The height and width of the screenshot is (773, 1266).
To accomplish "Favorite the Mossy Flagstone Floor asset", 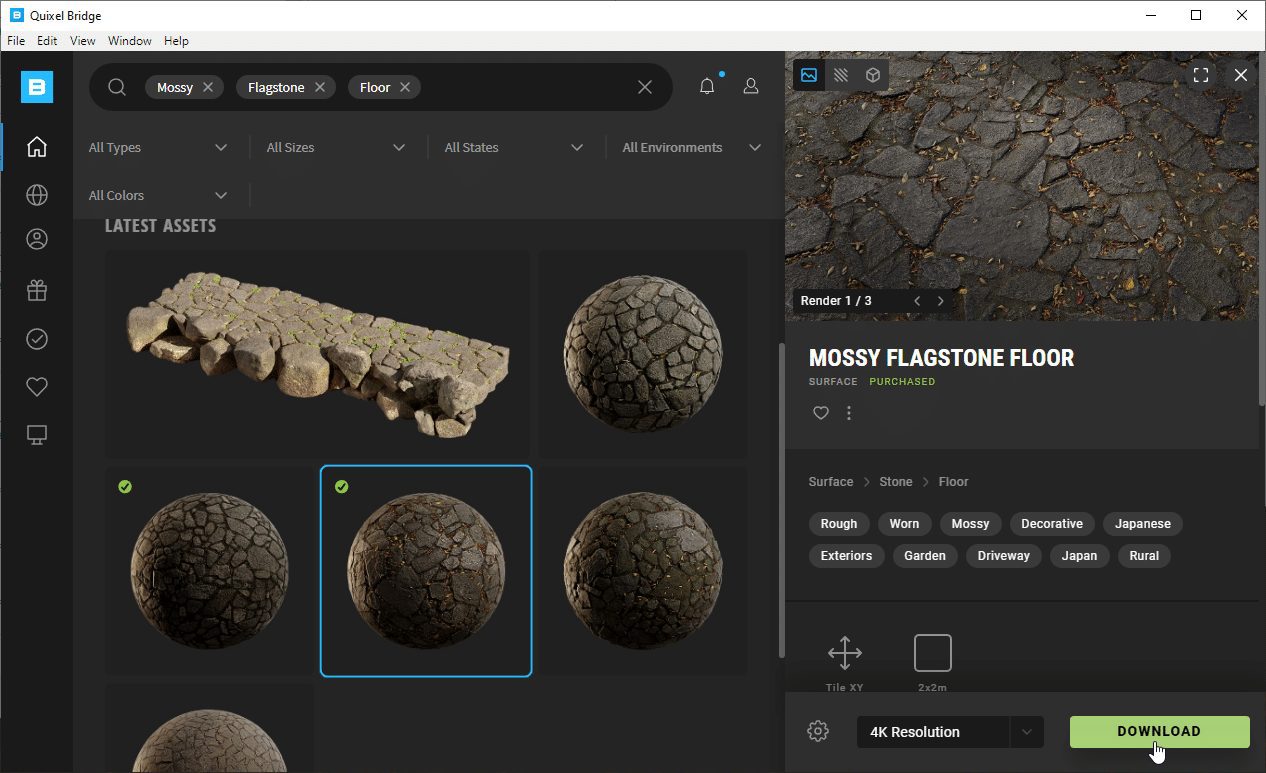I will (821, 413).
